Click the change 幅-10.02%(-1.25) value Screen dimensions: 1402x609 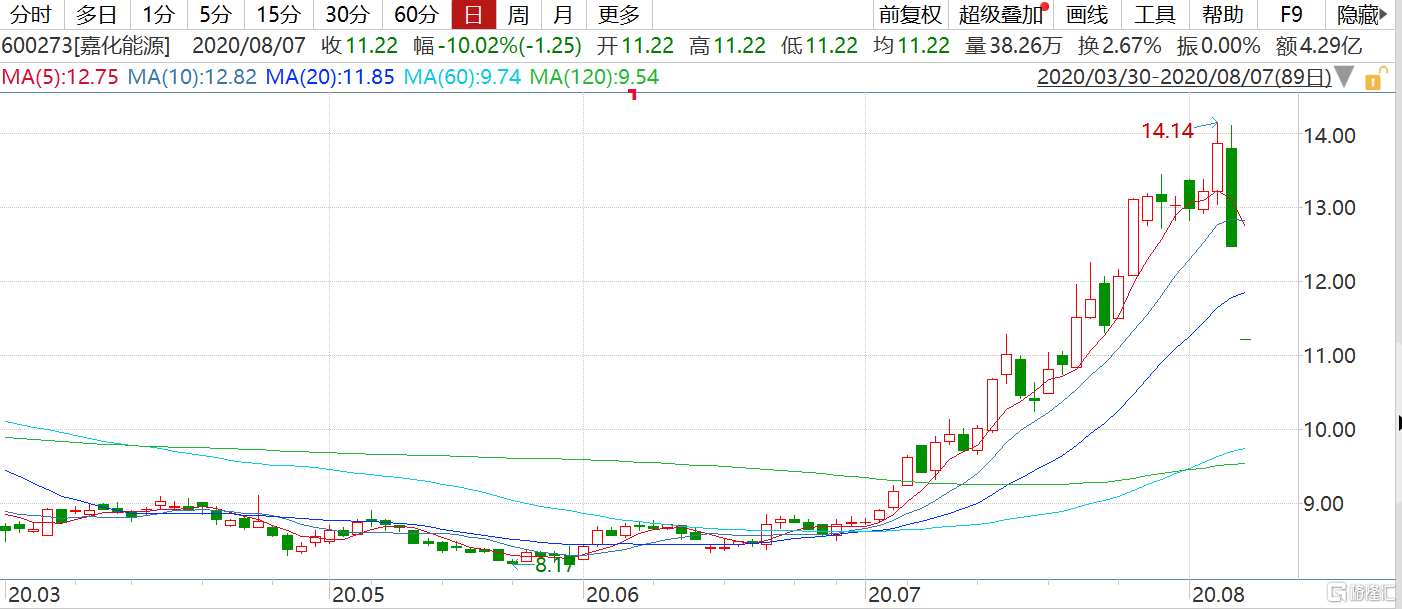coord(495,45)
